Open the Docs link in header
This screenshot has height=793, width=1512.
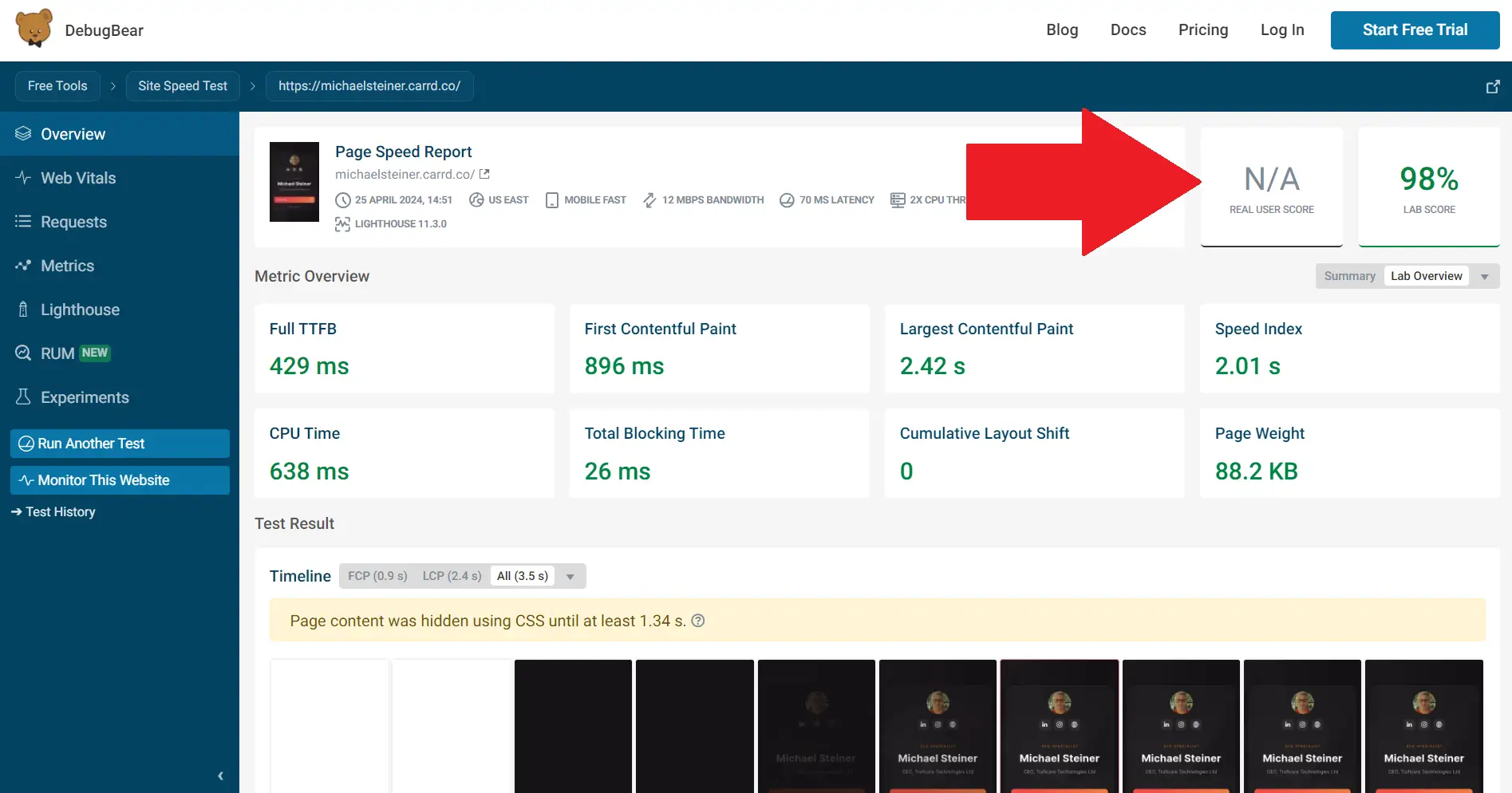tap(1128, 30)
